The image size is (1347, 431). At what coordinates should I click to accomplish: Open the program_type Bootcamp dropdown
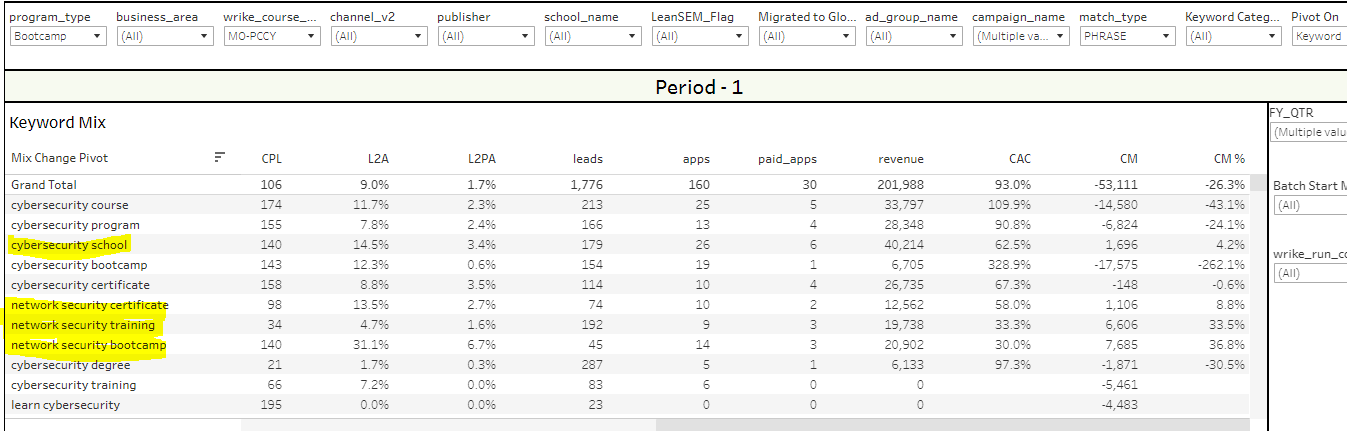coord(58,36)
